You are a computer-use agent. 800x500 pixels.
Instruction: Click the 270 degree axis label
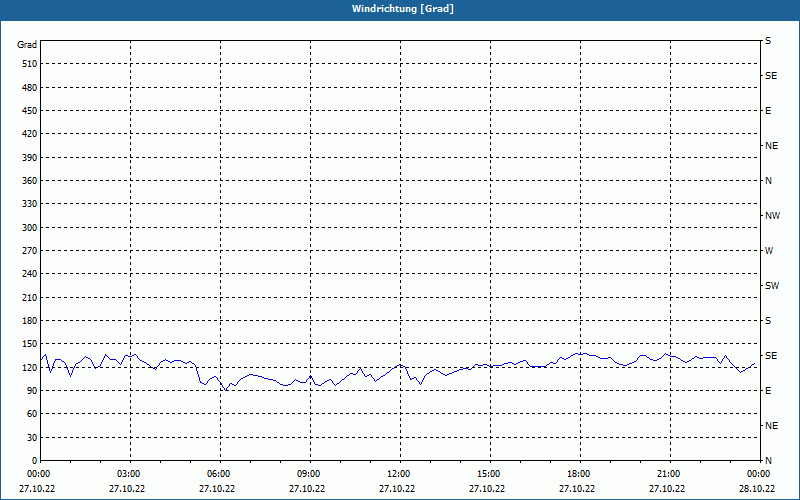[29, 251]
